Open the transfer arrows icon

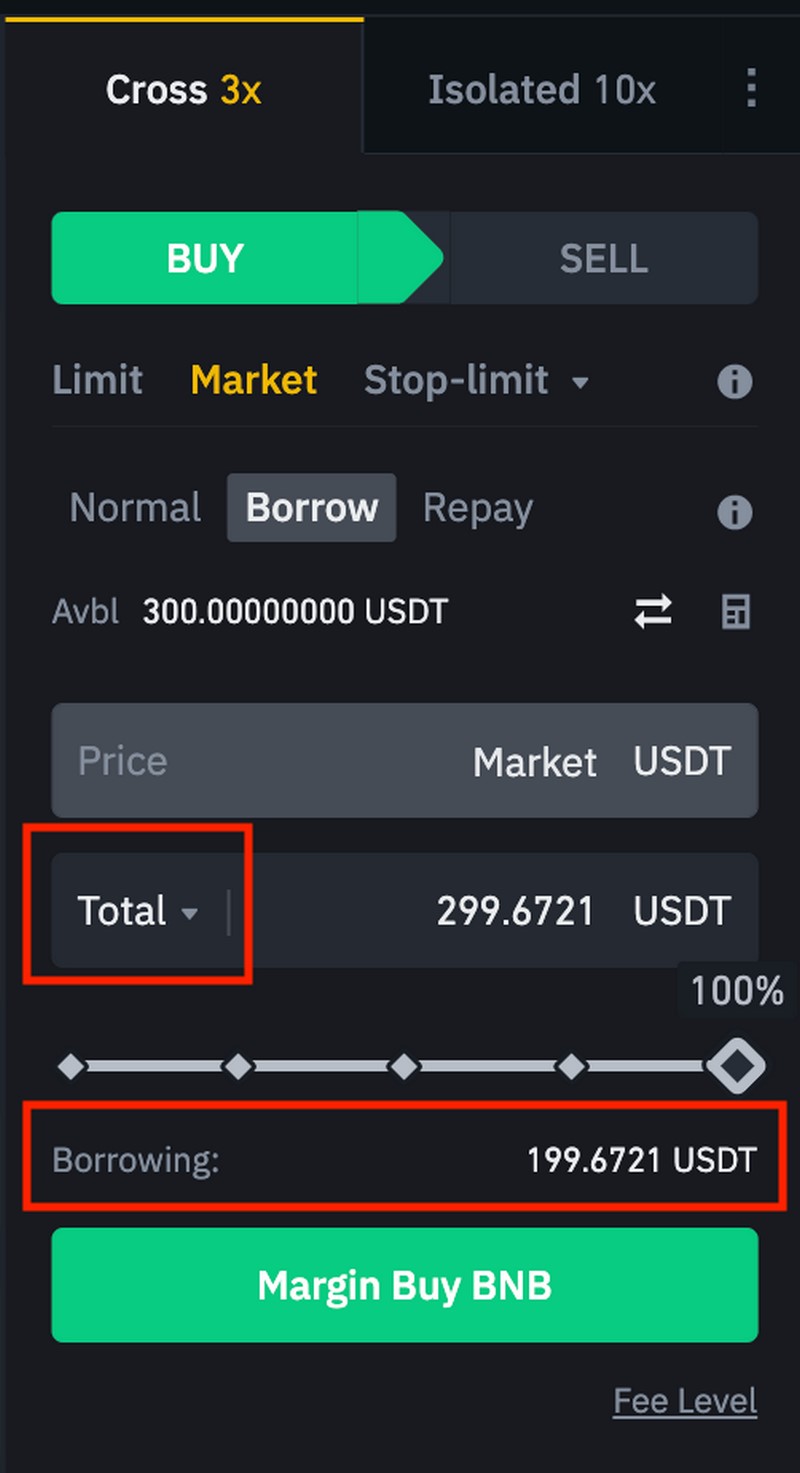[653, 611]
